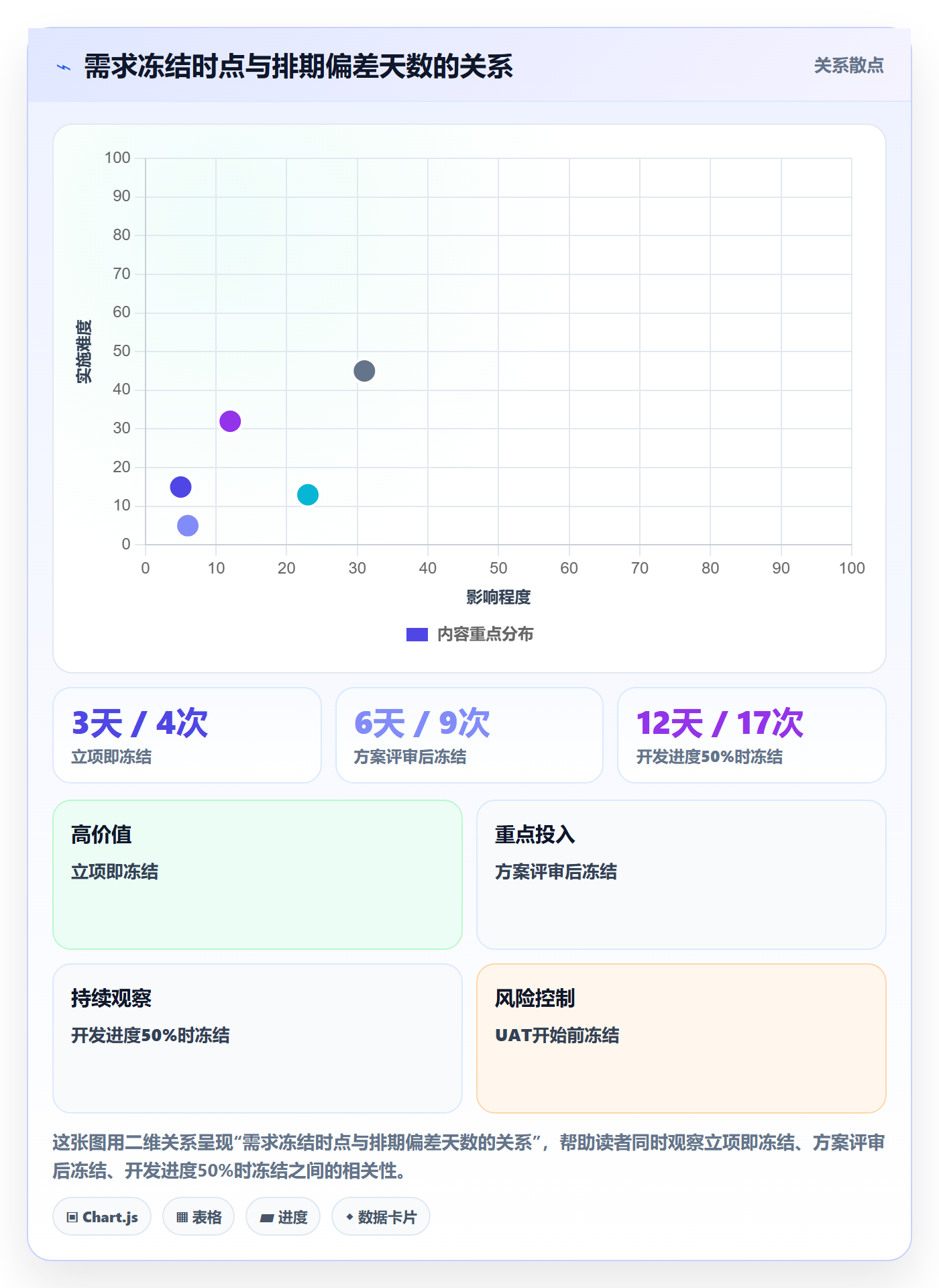Click the 进度 tag chip

(283, 1217)
